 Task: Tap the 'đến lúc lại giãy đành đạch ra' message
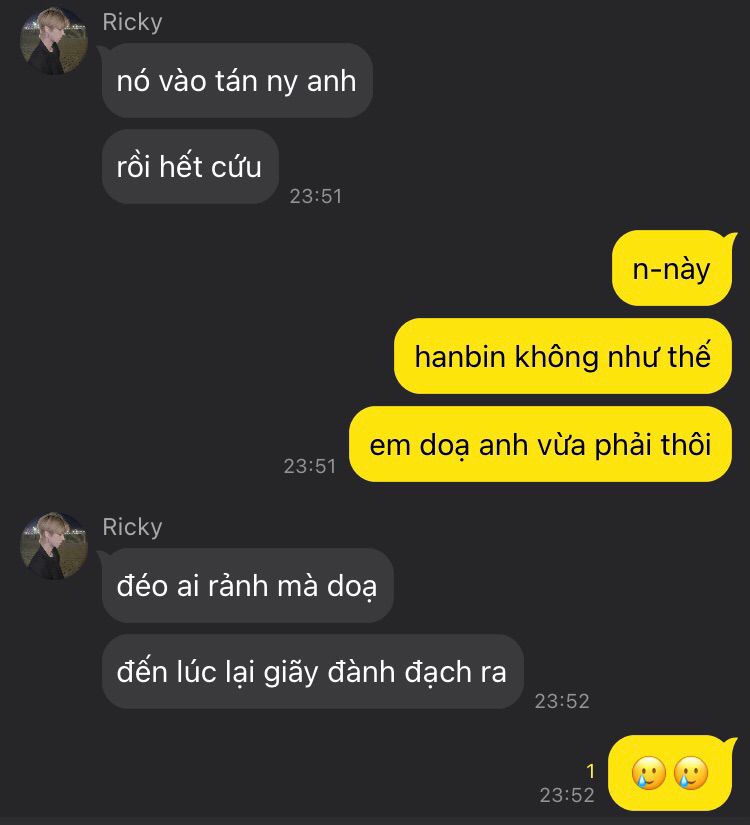click(313, 672)
